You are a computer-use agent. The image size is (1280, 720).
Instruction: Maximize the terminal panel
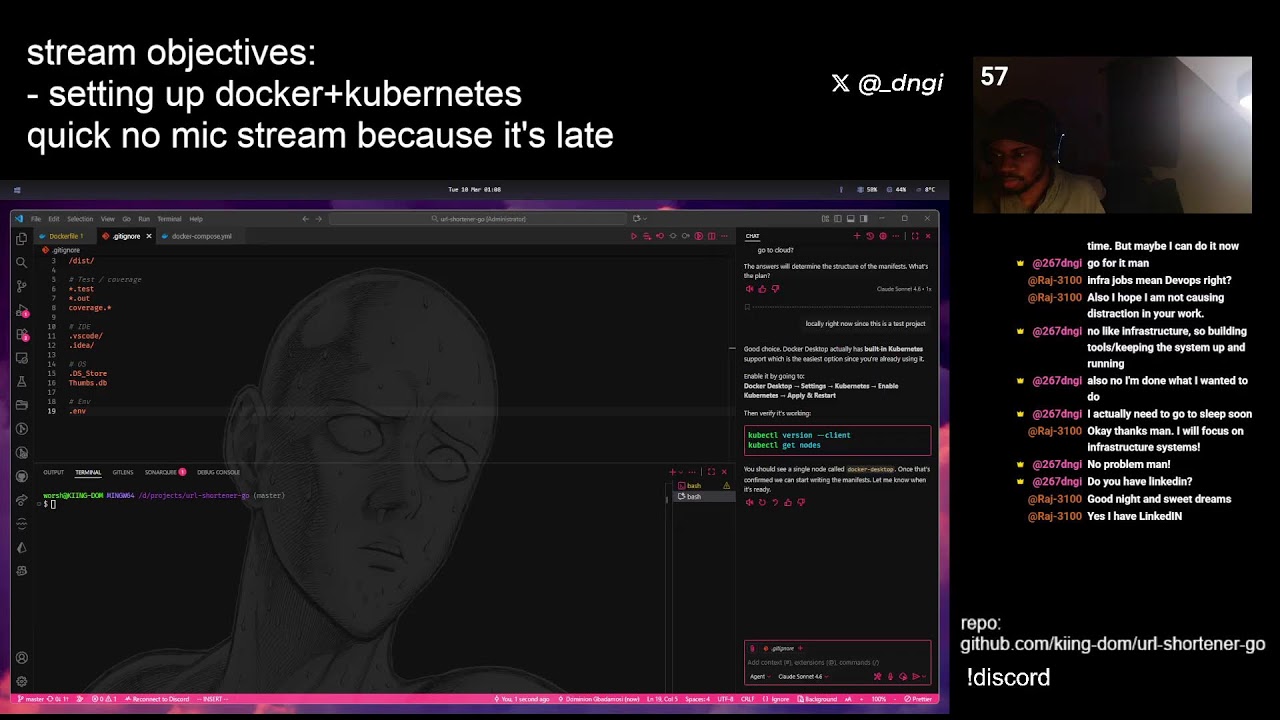coord(711,472)
